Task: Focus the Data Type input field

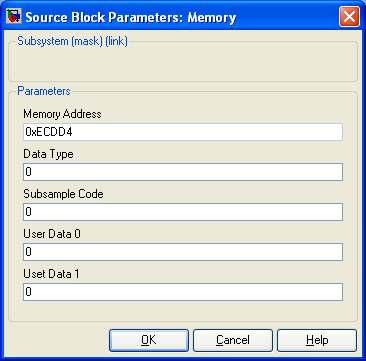Action: (x=183, y=172)
